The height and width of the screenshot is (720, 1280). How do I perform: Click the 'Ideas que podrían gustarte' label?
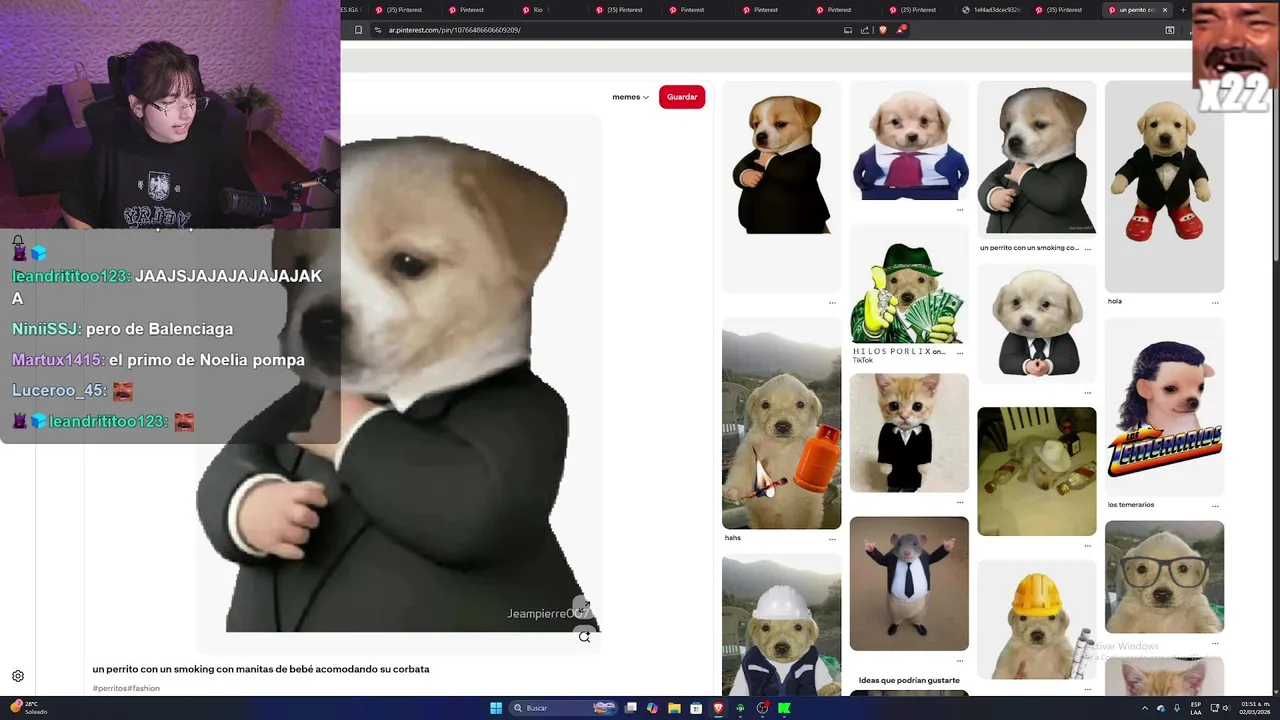point(909,680)
